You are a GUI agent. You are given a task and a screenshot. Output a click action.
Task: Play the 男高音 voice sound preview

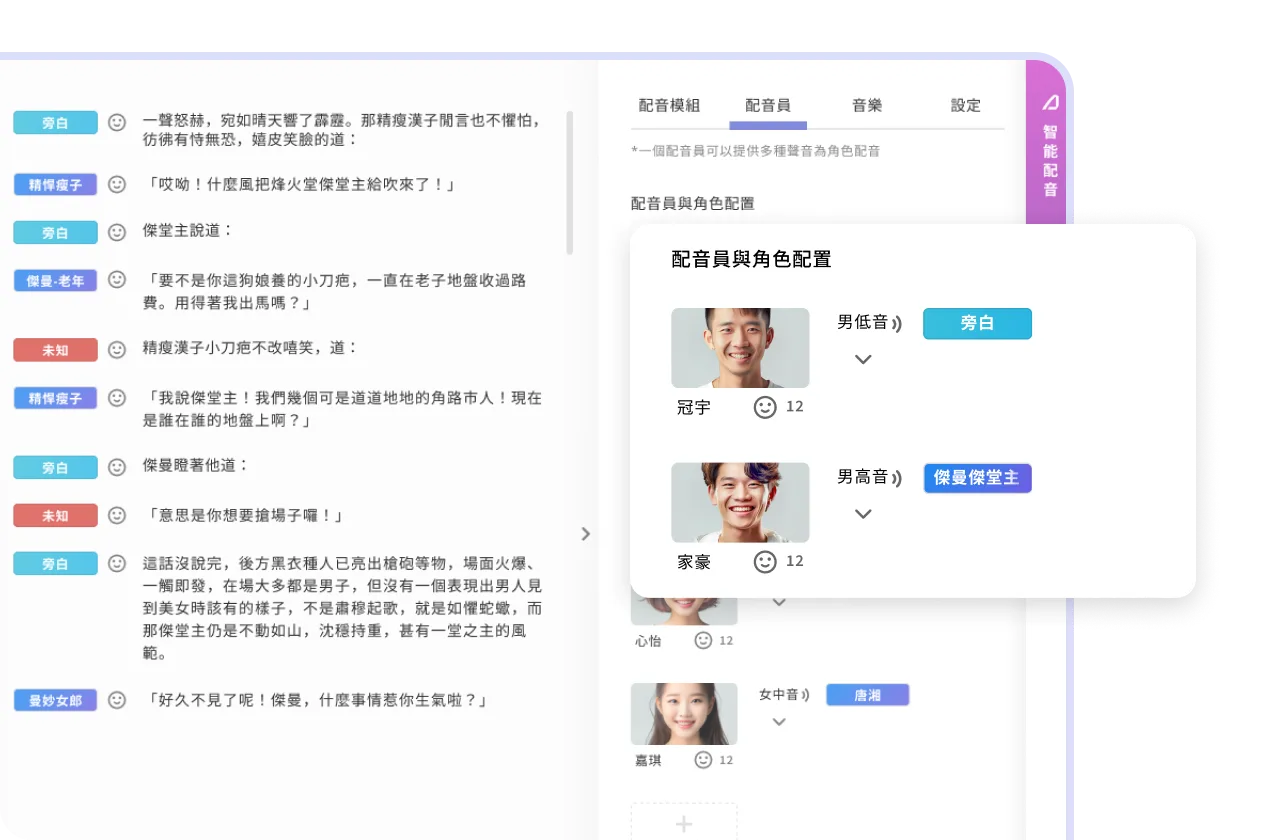point(897,478)
